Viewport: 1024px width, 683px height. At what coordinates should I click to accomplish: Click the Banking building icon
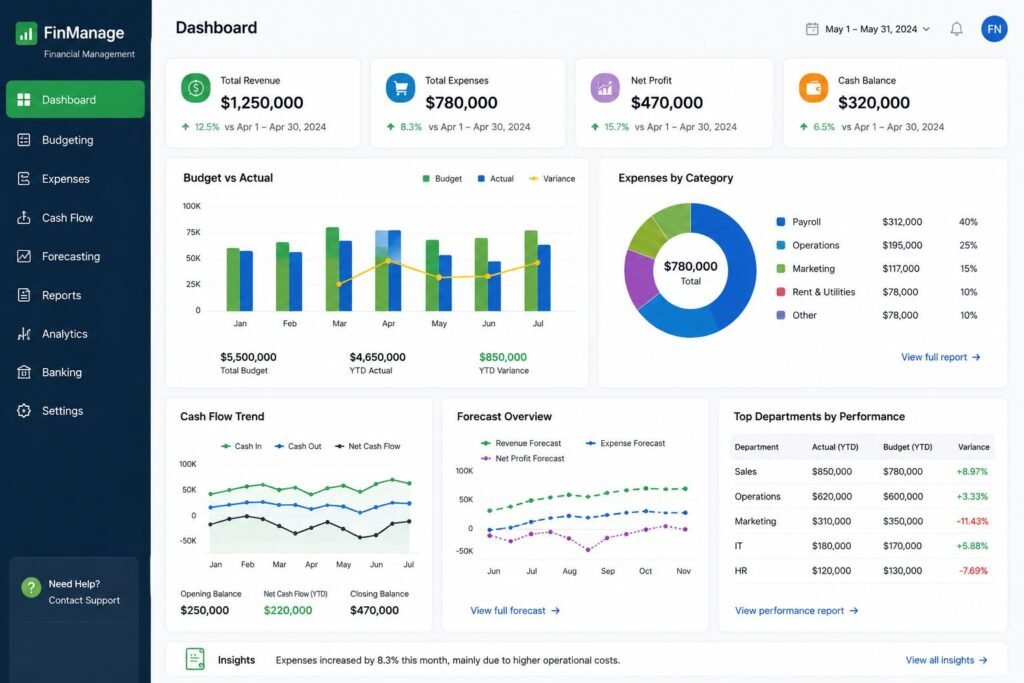24,372
